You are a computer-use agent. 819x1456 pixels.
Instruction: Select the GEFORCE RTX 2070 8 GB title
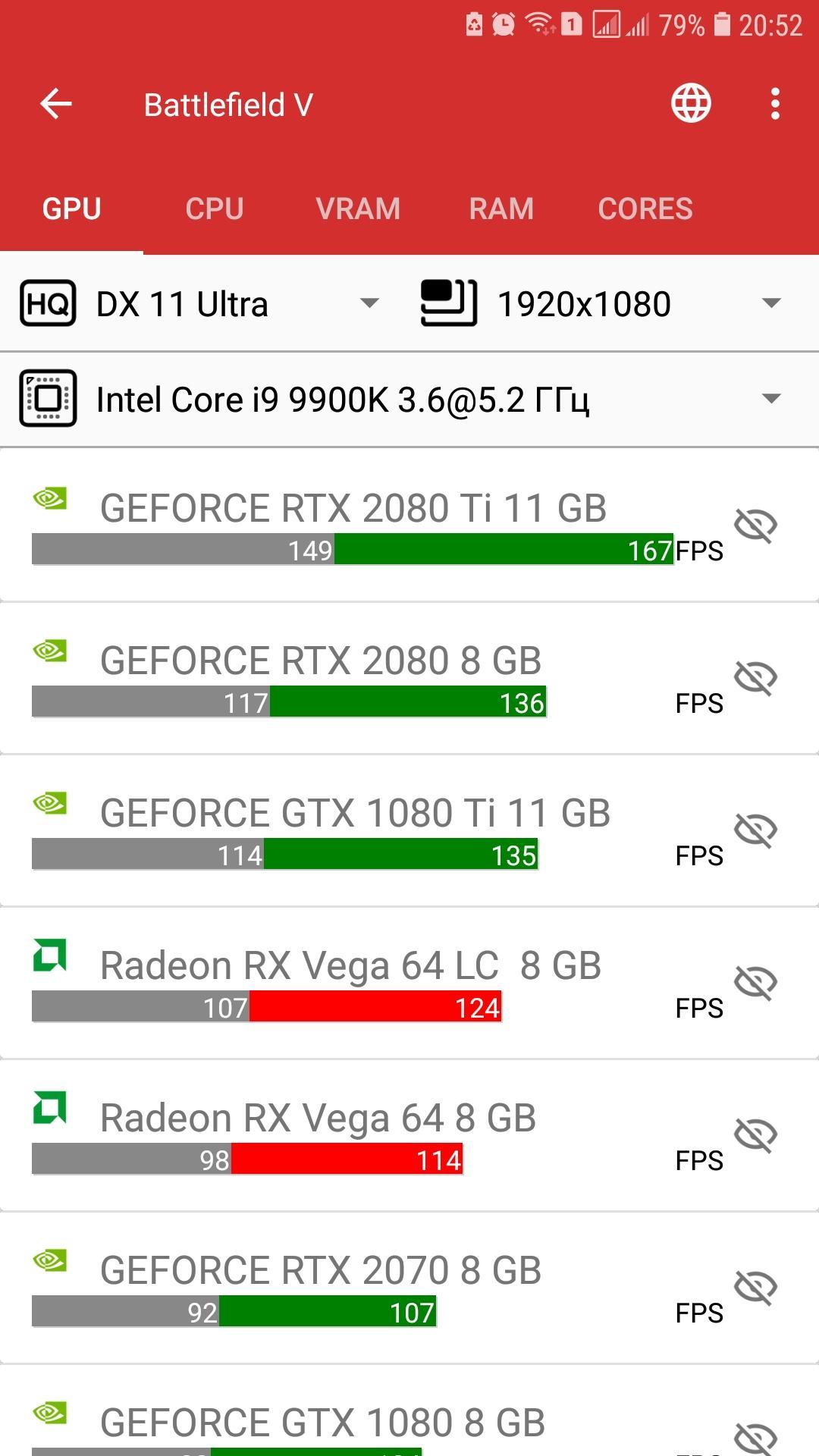click(x=321, y=1270)
